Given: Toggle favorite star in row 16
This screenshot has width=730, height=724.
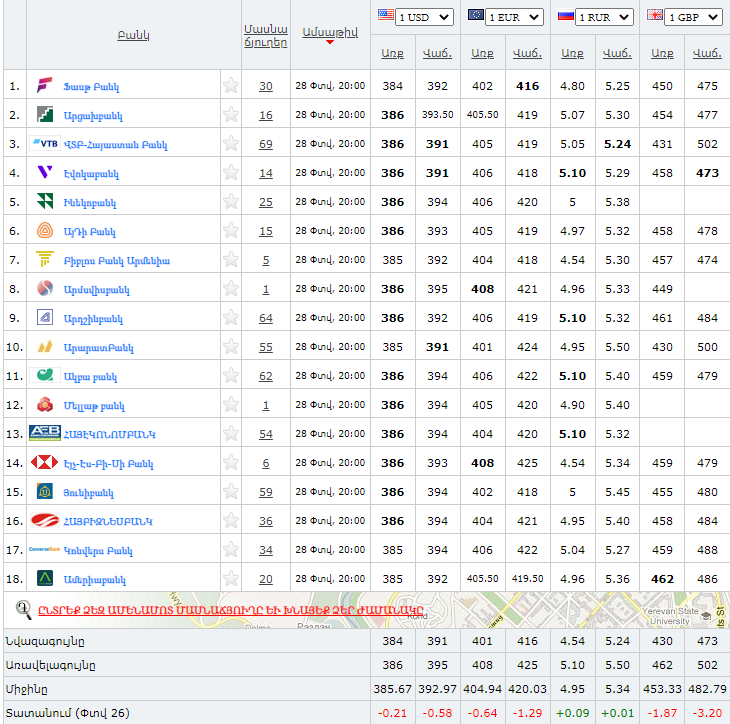Looking at the screenshot, I should (230, 521).
